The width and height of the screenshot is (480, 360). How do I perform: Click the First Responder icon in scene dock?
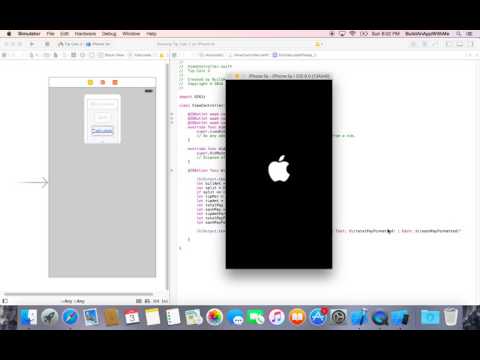pyautogui.click(x=103, y=82)
